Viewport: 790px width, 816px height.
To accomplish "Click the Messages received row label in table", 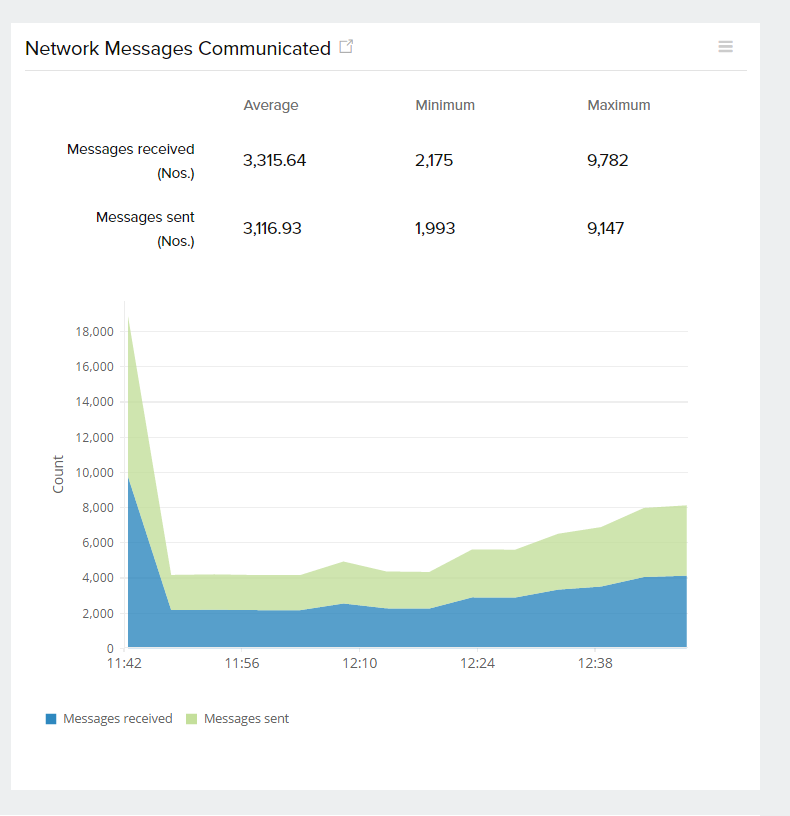I will [130, 149].
